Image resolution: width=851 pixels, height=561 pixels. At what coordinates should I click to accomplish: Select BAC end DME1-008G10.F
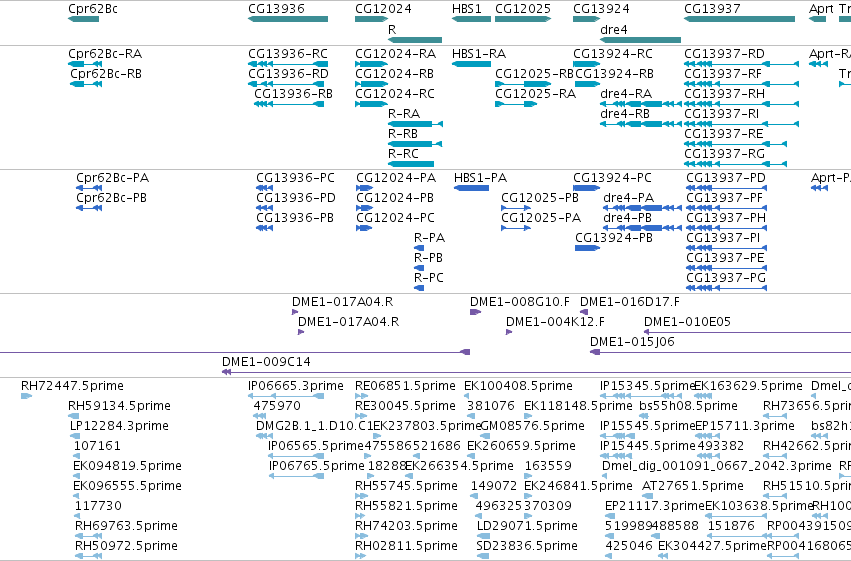point(520,302)
